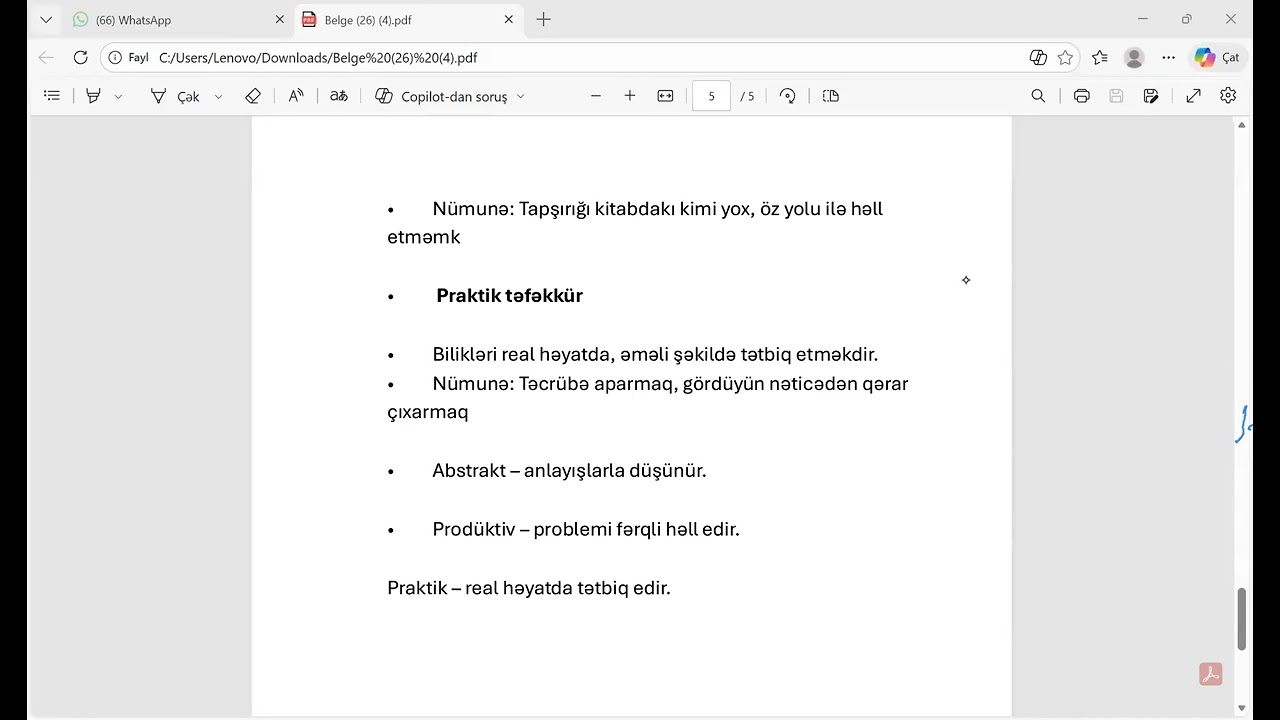Click the page number field
The image size is (1280, 720).
(x=711, y=96)
